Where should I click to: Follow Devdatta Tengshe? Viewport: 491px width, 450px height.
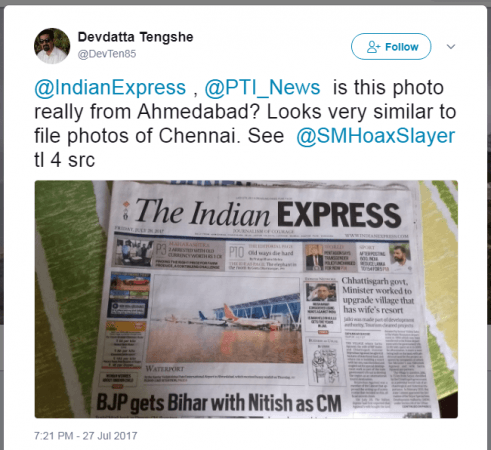click(x=391, y=47)
